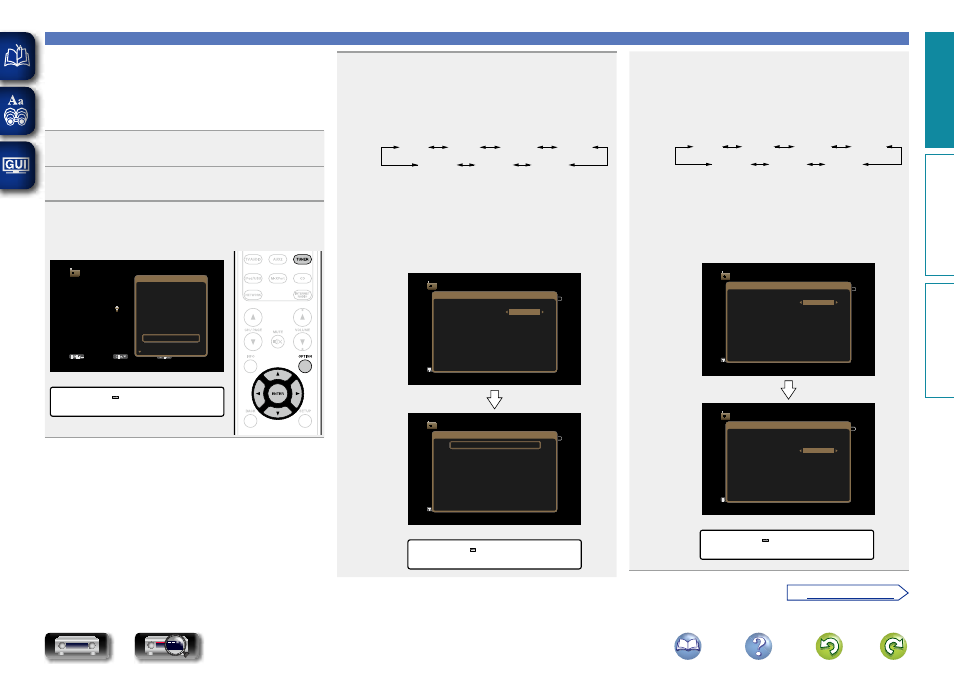954x674 pixels.
Task: Click the highlighted TUNER button on remote
Action: (302, 259)
